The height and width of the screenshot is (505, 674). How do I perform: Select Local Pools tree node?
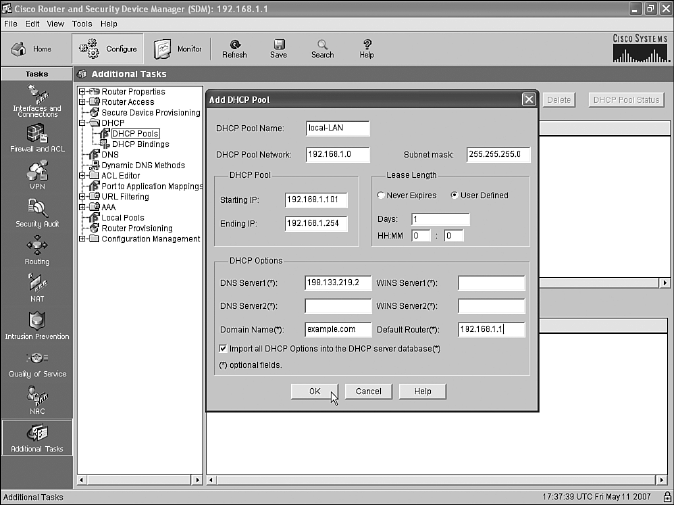coord(123,218)
